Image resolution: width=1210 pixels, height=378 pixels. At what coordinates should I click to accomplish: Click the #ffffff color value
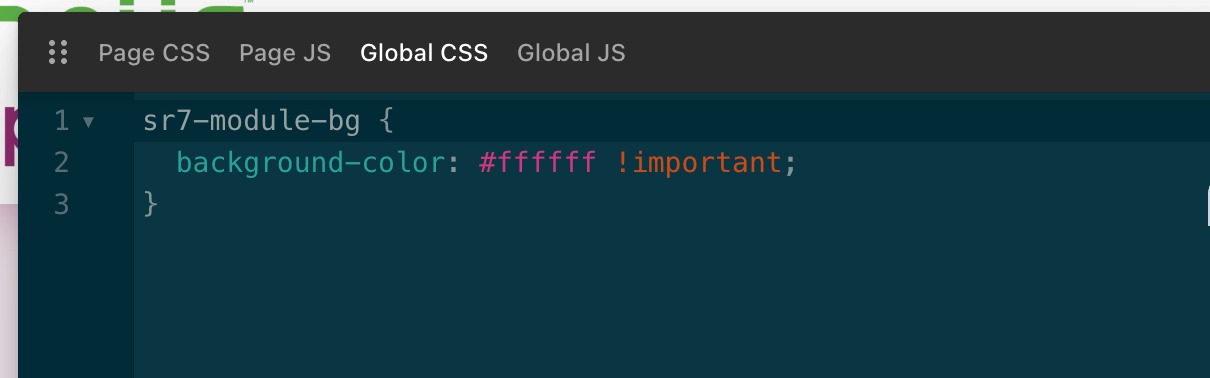tap(538, 162)
